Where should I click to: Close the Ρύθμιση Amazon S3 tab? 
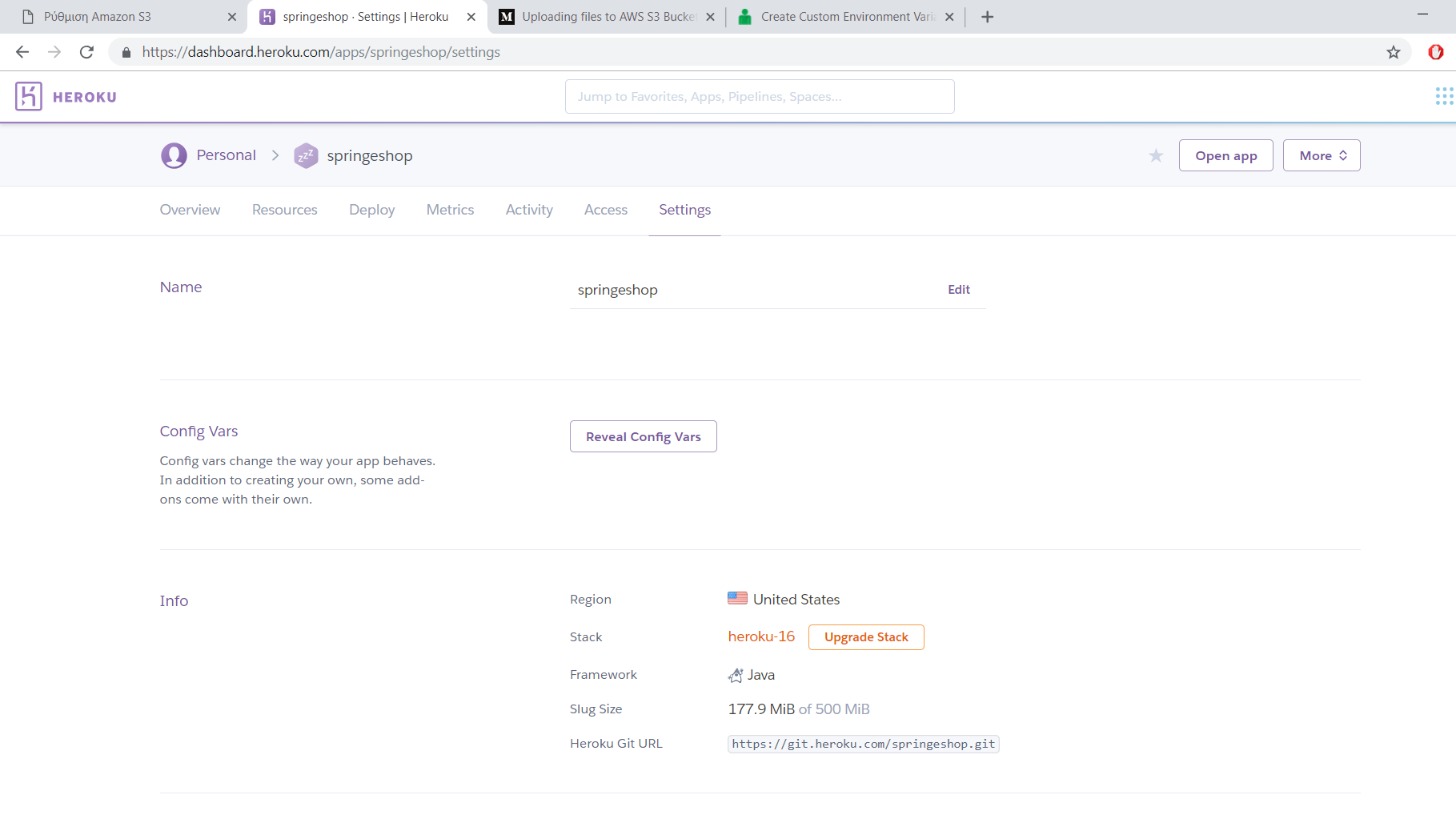(x=232, y=17)
